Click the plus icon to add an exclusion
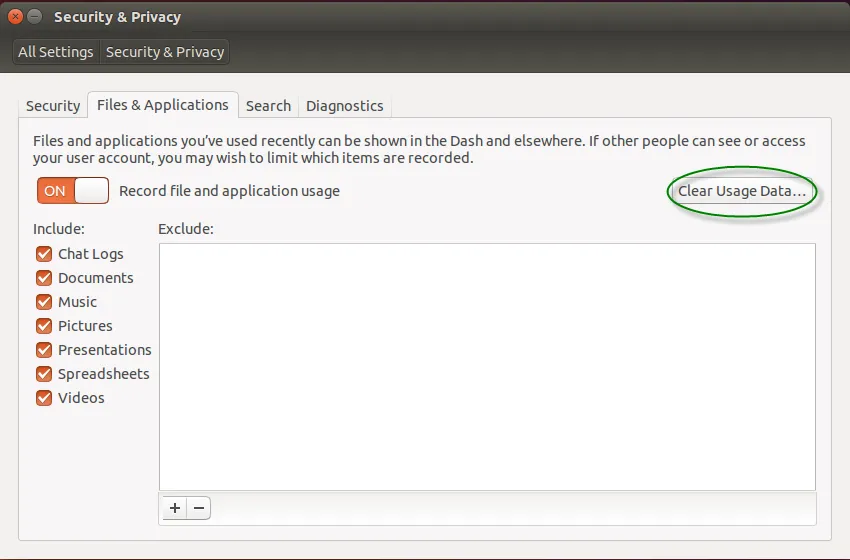 pyautogui.click(x=175, y=508)
